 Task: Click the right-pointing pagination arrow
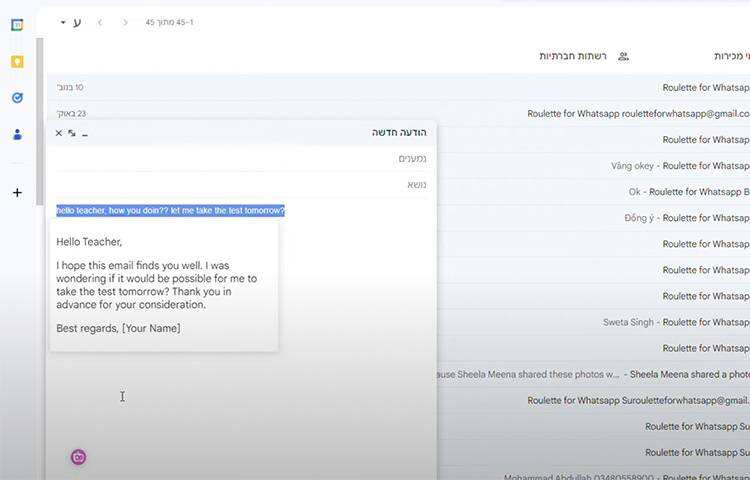[x=125, y=22]
